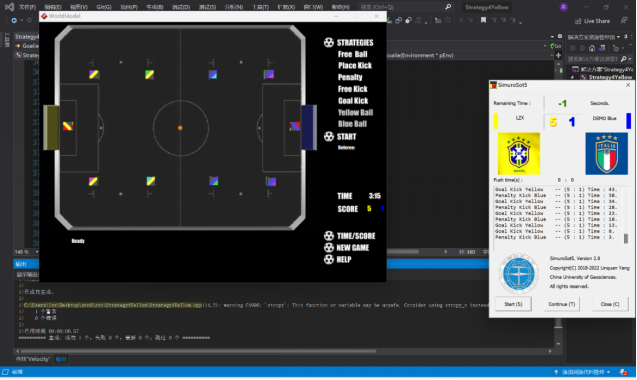The image size is (637, 380).
Task: Click the home icon in Solution Explorer
Action: pyautogui.click(x=592, y=48)
